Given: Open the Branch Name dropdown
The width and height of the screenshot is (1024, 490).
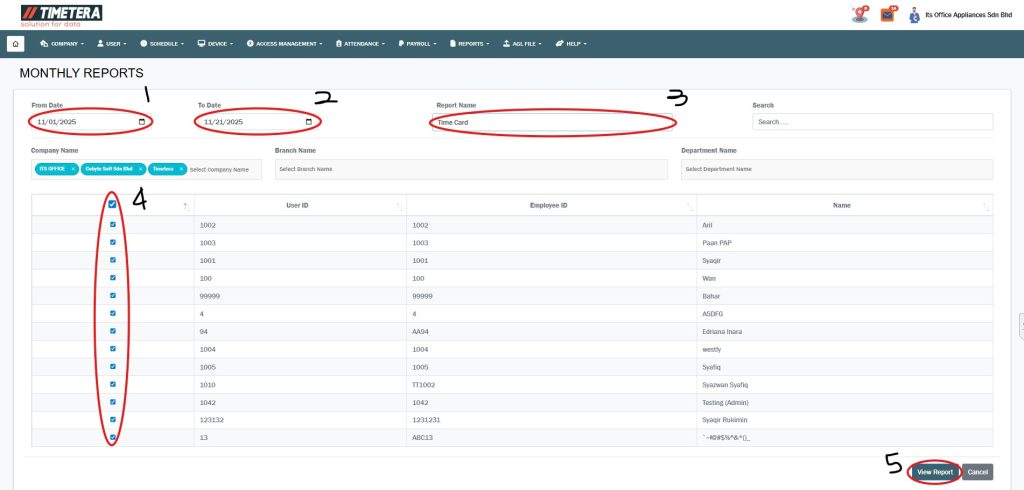Looking at the screenshot, I should click(x=470, y=169).
